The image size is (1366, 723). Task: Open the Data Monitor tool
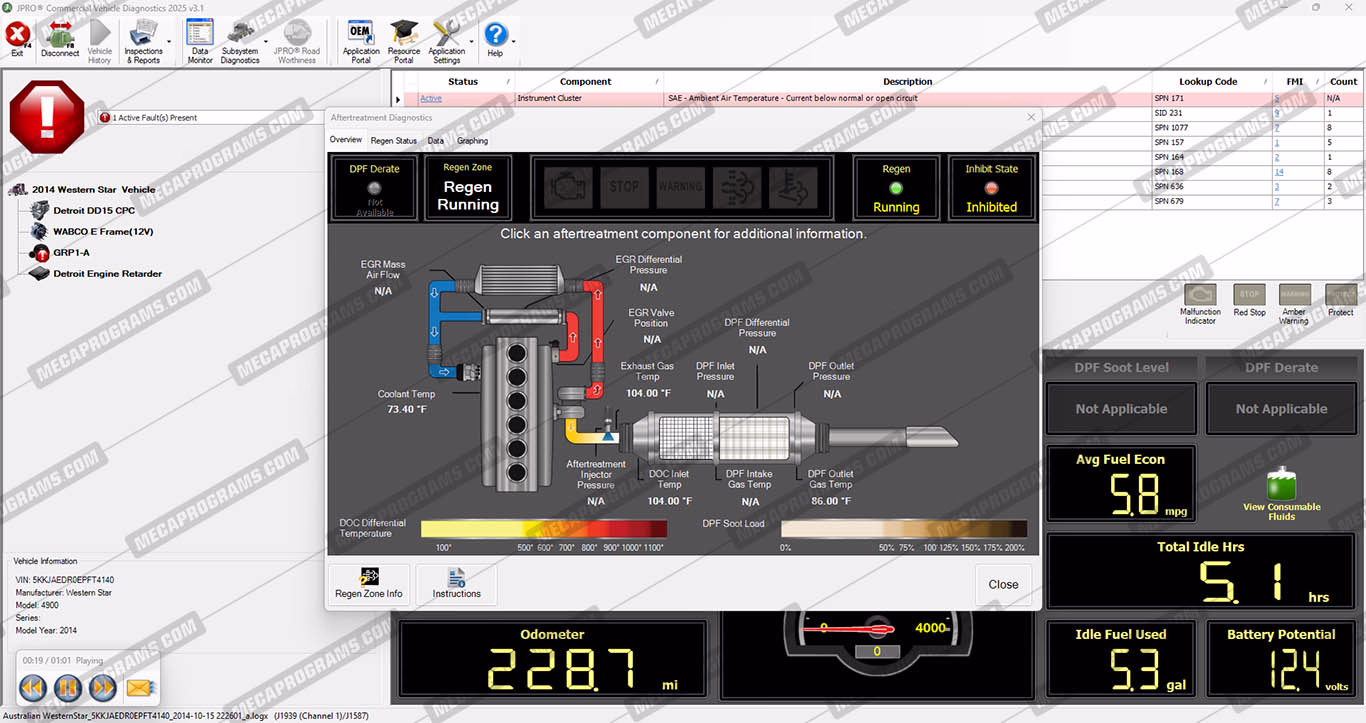(x=200, y=41)
